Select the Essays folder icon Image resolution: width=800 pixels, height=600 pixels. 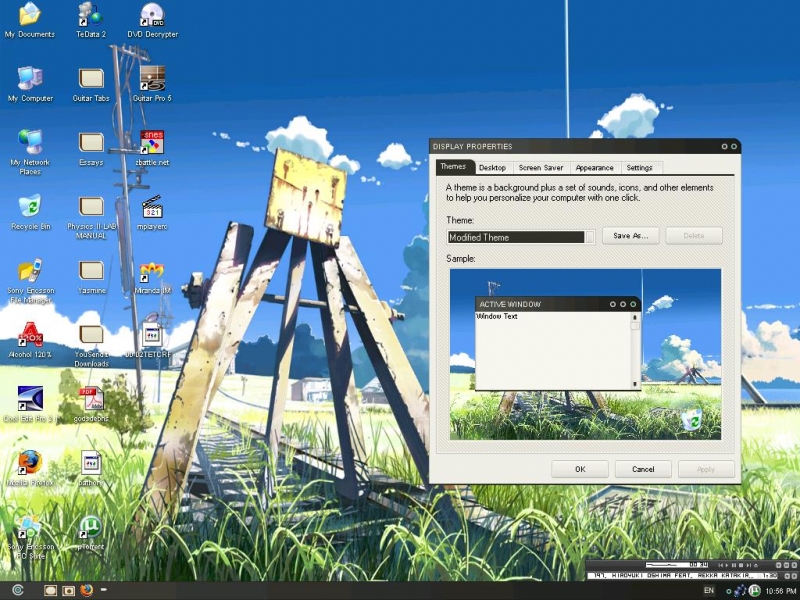click(x=91, y=148)
